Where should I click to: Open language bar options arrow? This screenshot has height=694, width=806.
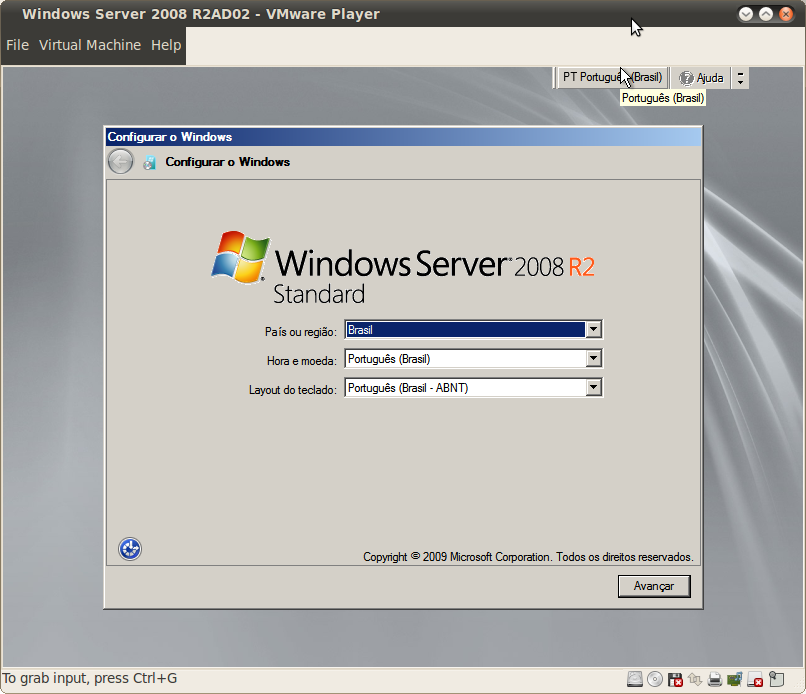point(740,78)
